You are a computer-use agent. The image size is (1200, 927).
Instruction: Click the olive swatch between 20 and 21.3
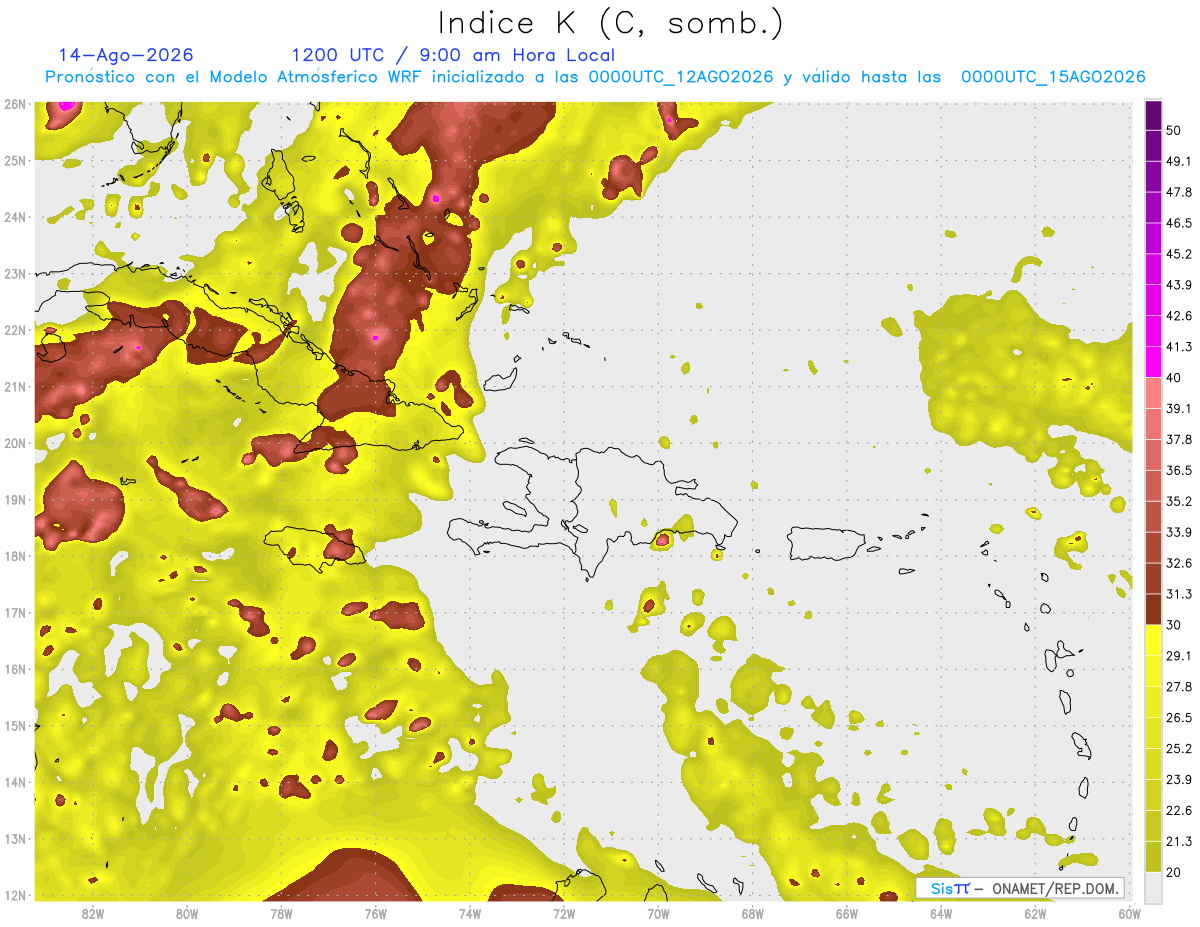click(1153, 857)
